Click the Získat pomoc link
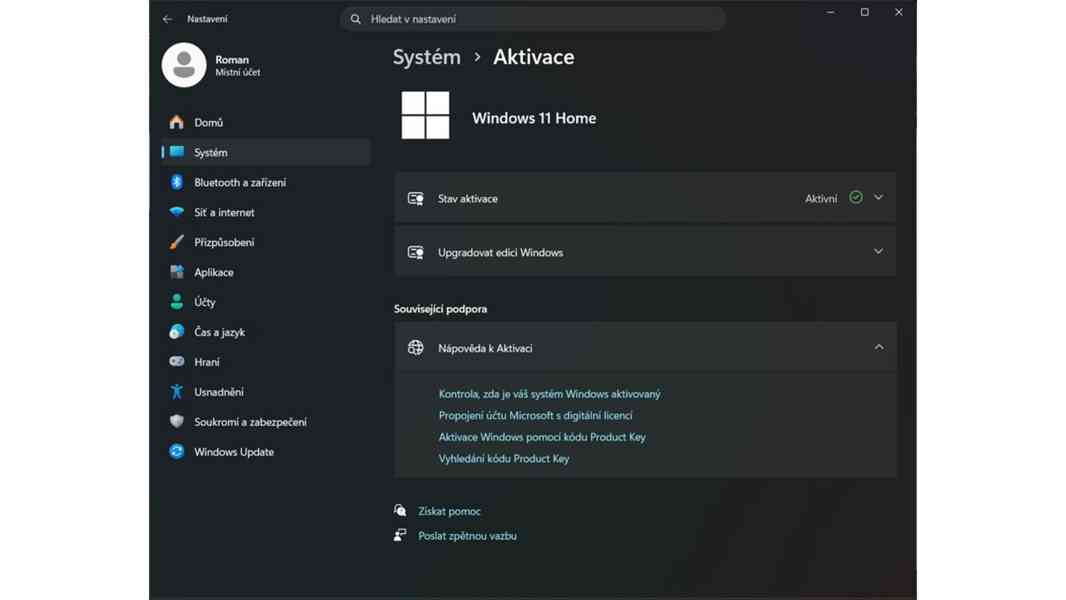1066x600 pixels. pyautogui.click(x=449, y=511)
